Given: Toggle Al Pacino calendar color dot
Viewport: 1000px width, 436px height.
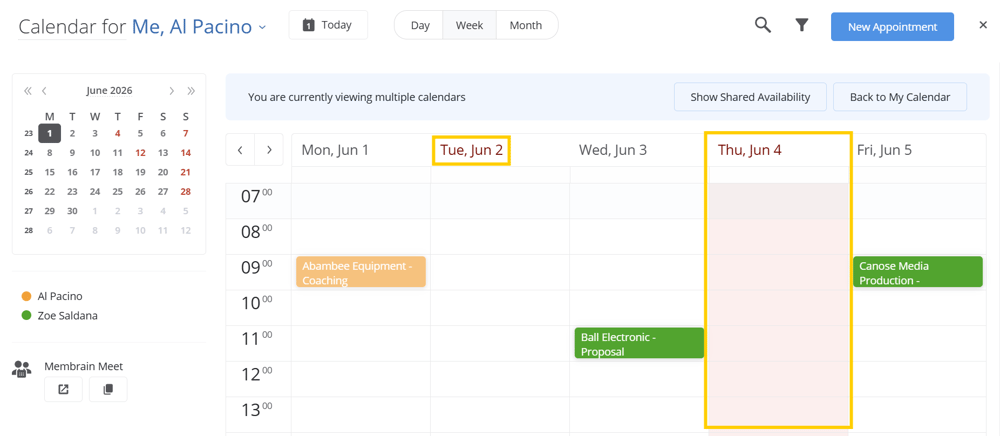Looking at the screenshot, I should [26, 296].
